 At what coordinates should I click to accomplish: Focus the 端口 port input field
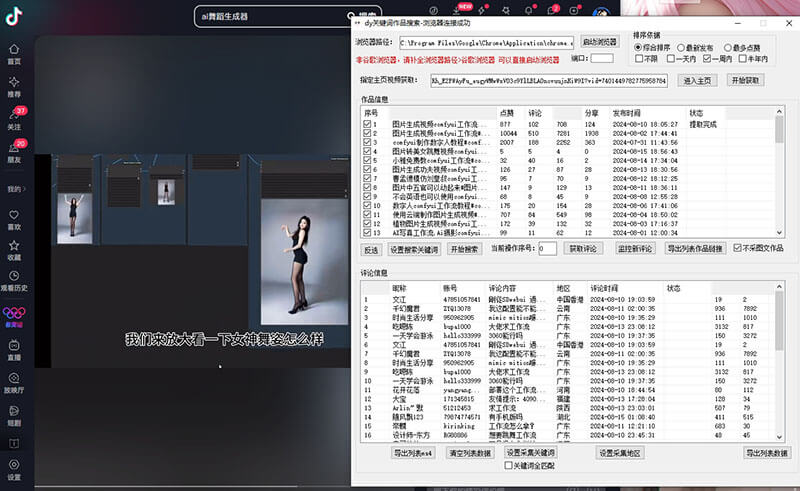tap(602, 58)
